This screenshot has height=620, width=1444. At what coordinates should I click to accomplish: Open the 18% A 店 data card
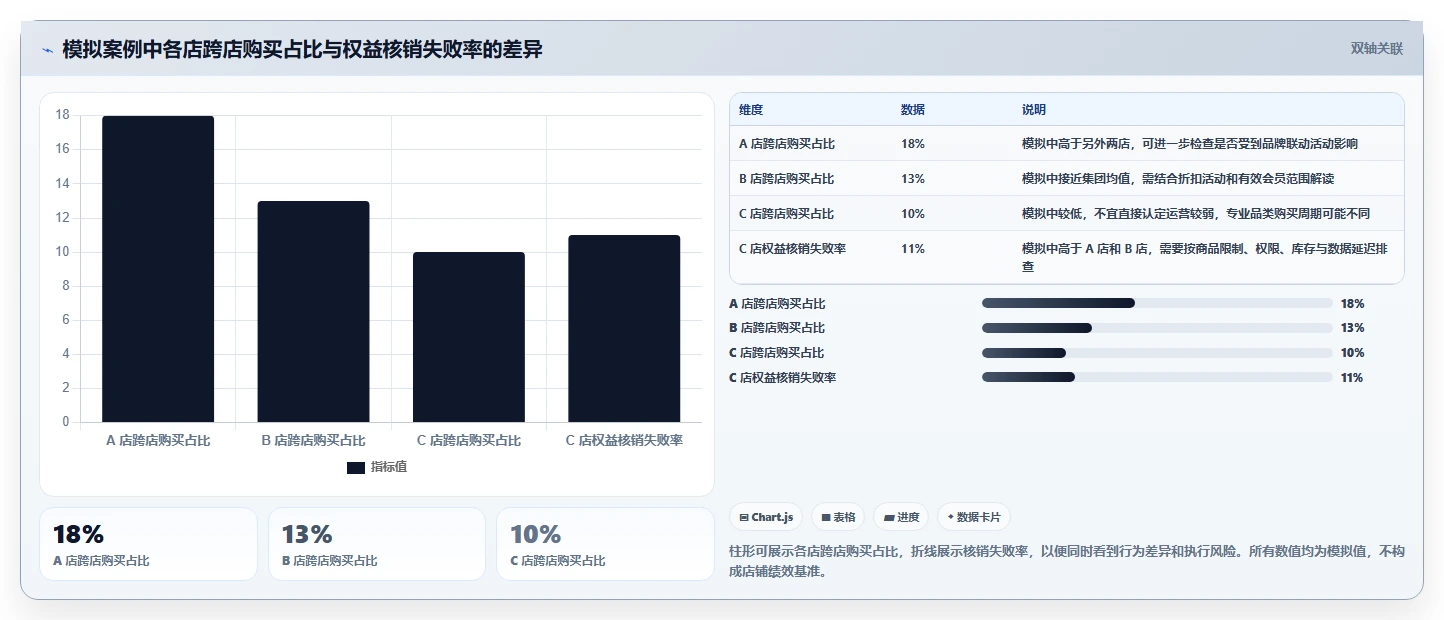[x=148, y=544]
